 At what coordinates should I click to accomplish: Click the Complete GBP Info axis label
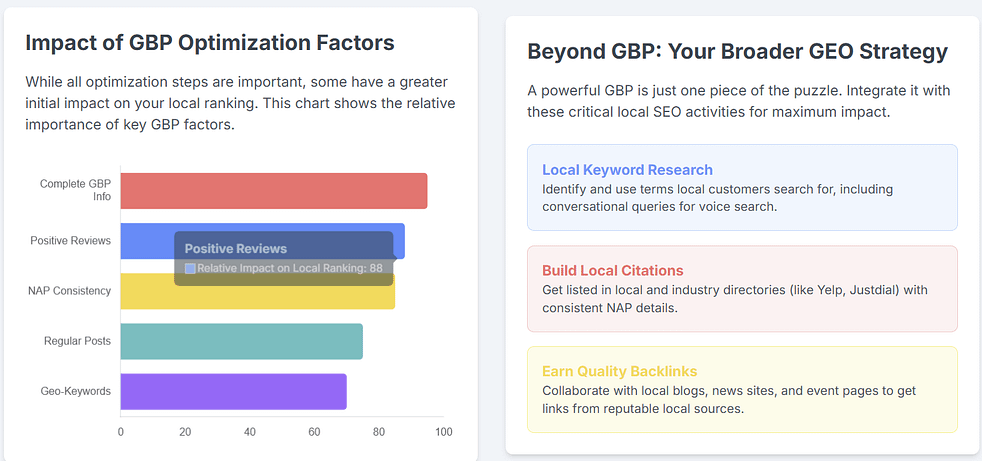coord(75,190)
